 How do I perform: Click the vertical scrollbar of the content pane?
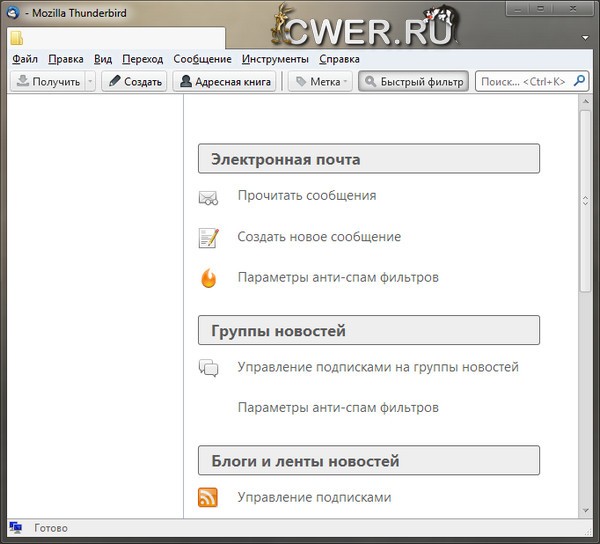pos(585,300)
